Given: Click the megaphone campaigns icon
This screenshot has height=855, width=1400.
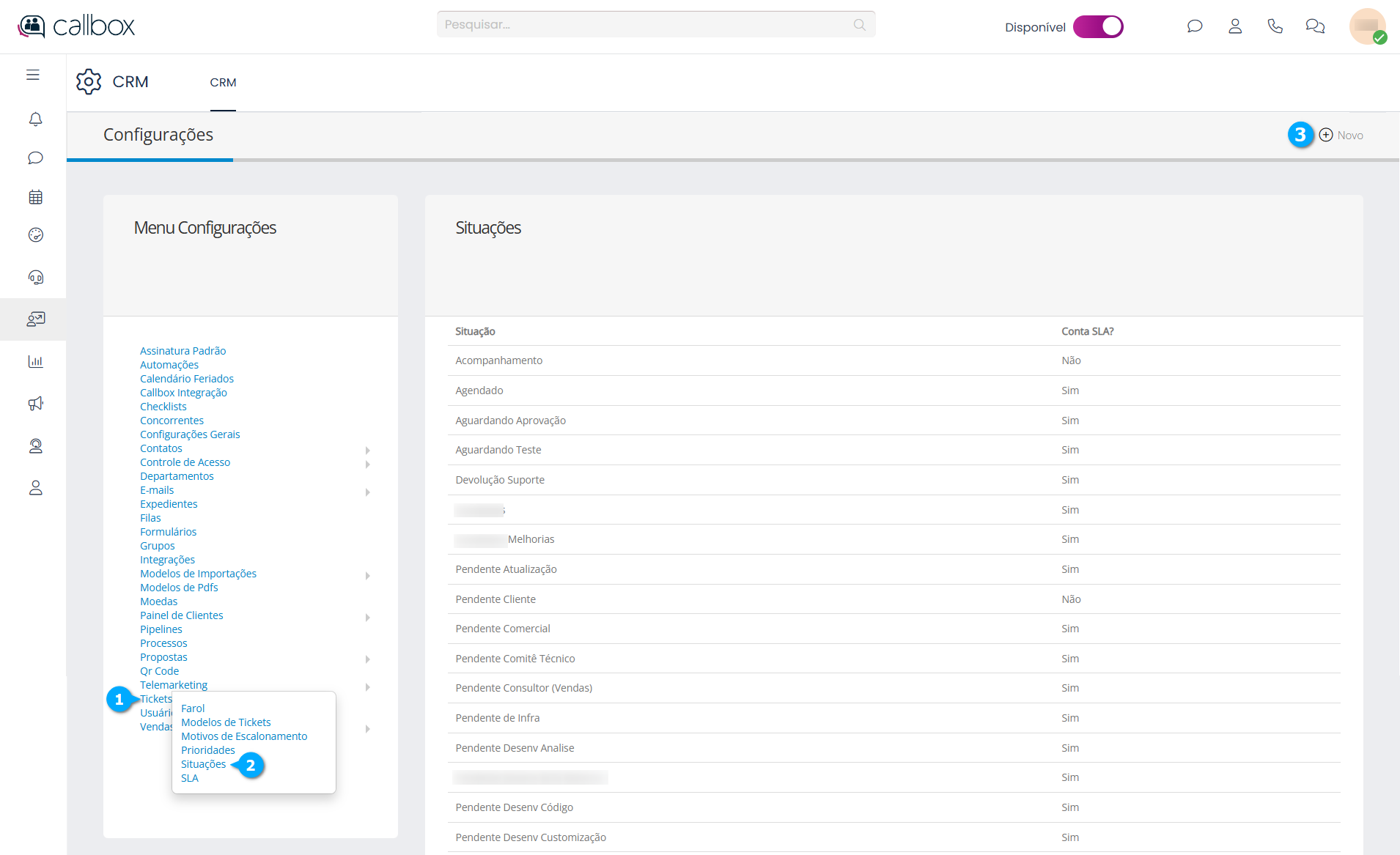Looking at the screenshot, I should coord(35,404).
